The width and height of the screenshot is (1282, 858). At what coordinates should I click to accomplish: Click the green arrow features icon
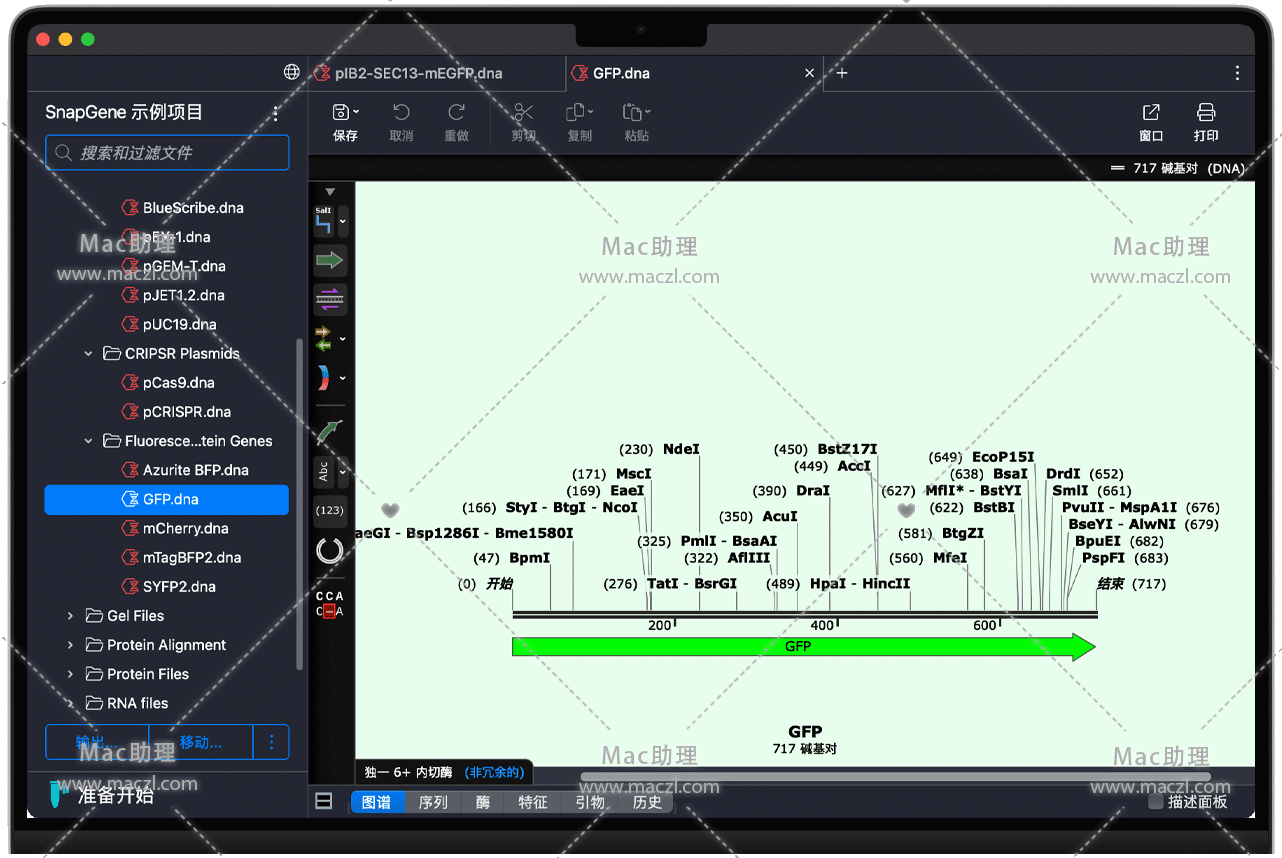[329, 260]
